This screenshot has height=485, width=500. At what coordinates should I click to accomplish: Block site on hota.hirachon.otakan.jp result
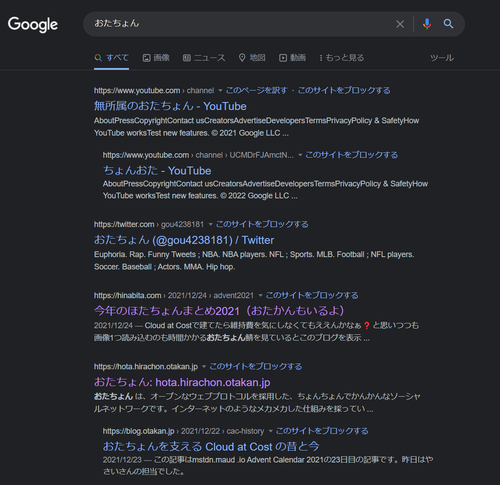[x=256, y=367]
